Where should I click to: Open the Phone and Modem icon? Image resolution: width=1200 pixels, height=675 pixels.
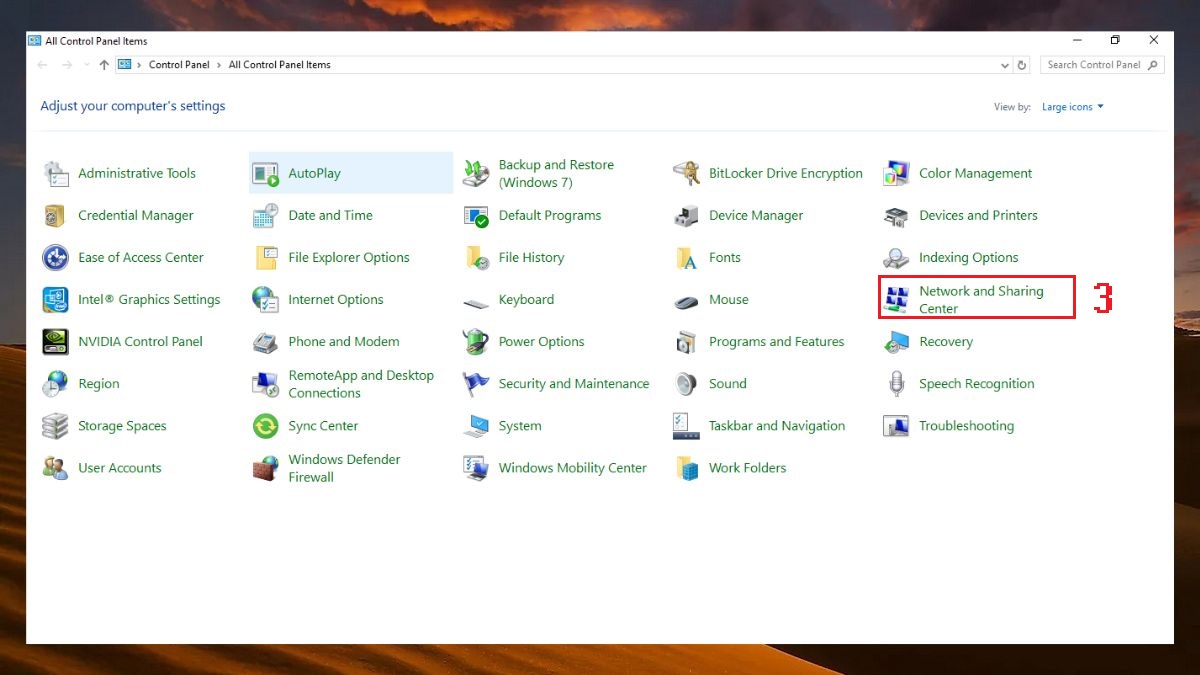click(266, 341)
